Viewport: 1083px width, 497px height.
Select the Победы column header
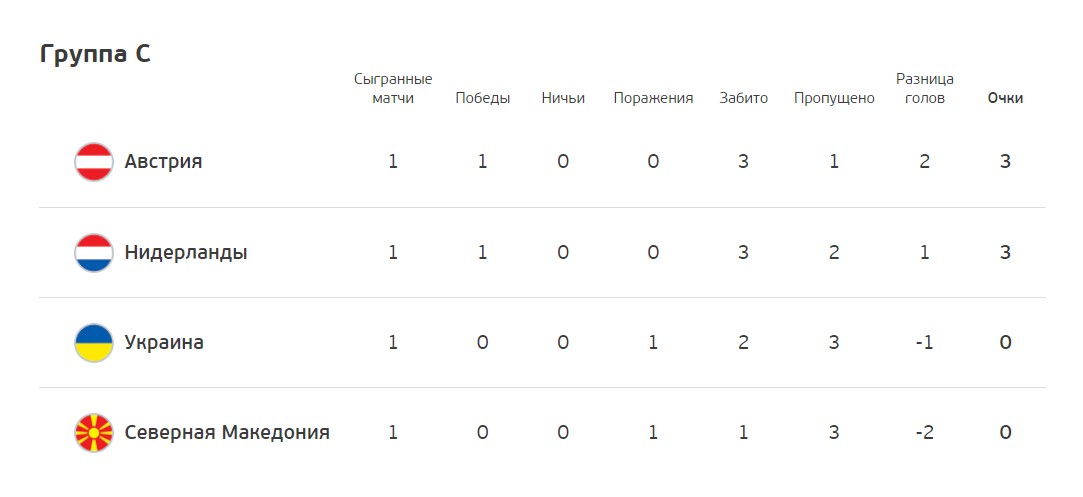coord(483,98)
